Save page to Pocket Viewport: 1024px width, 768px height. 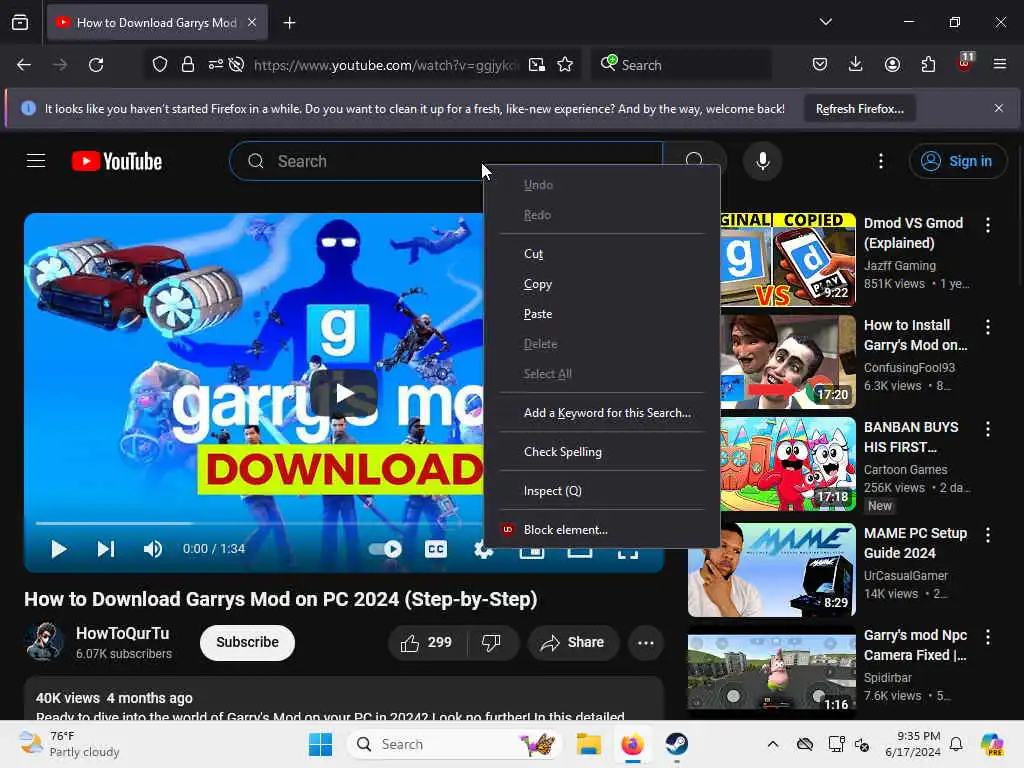(x=820, y=64)
